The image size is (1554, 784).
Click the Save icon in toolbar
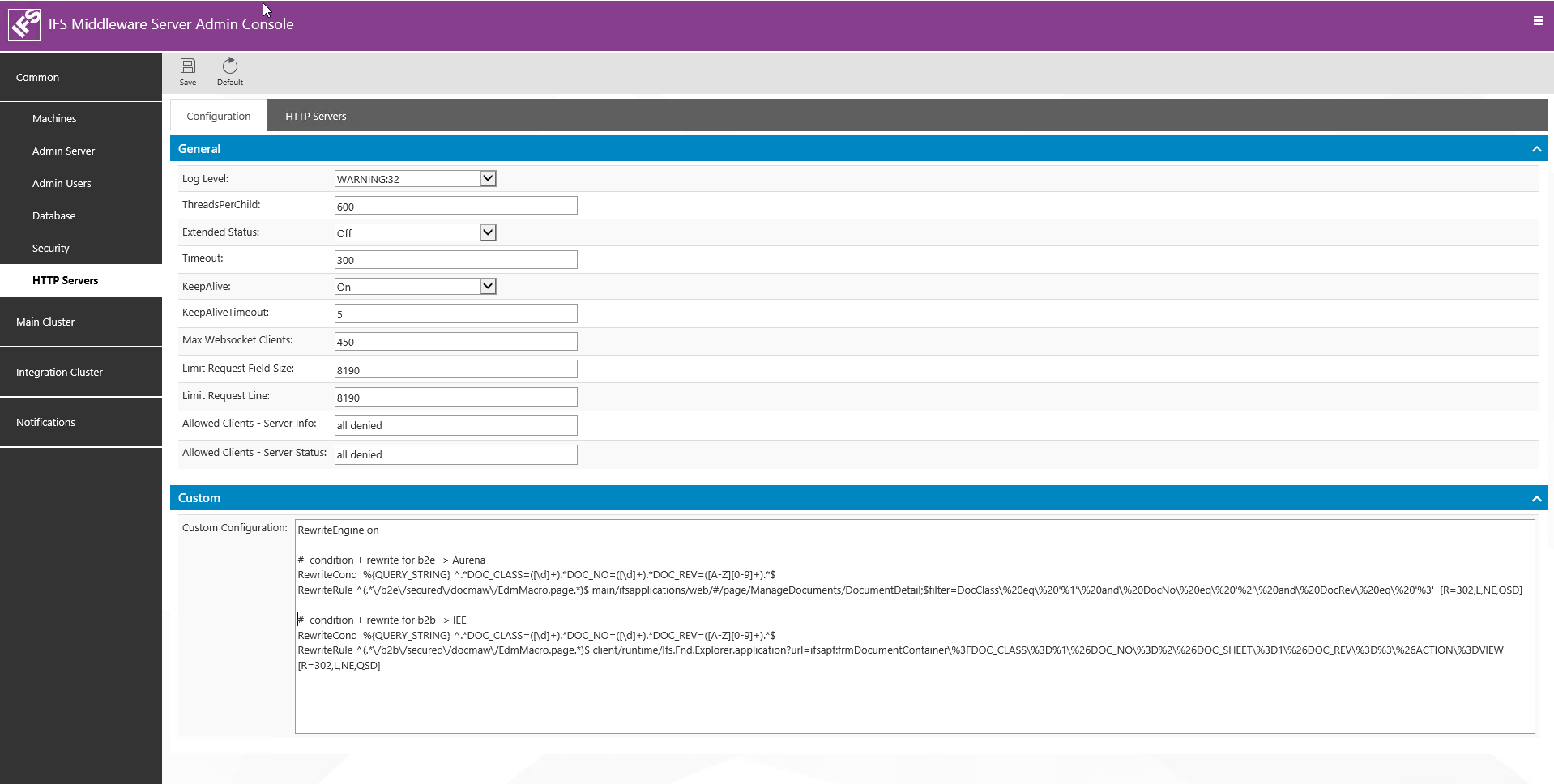[188, 71]
